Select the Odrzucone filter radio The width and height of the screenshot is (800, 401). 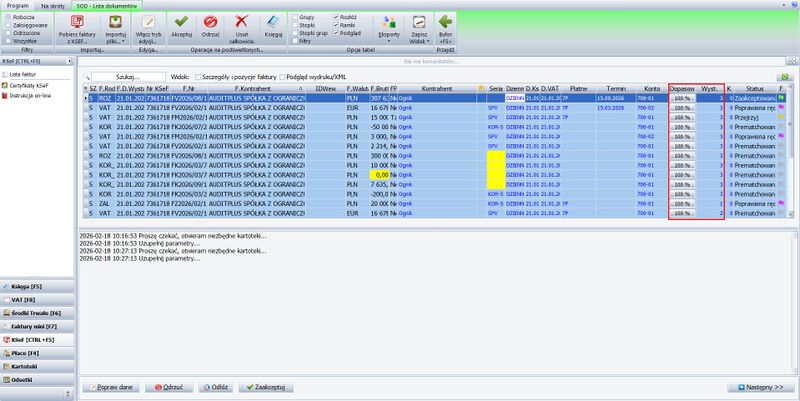pyautogui.click(x=8, y=33)
